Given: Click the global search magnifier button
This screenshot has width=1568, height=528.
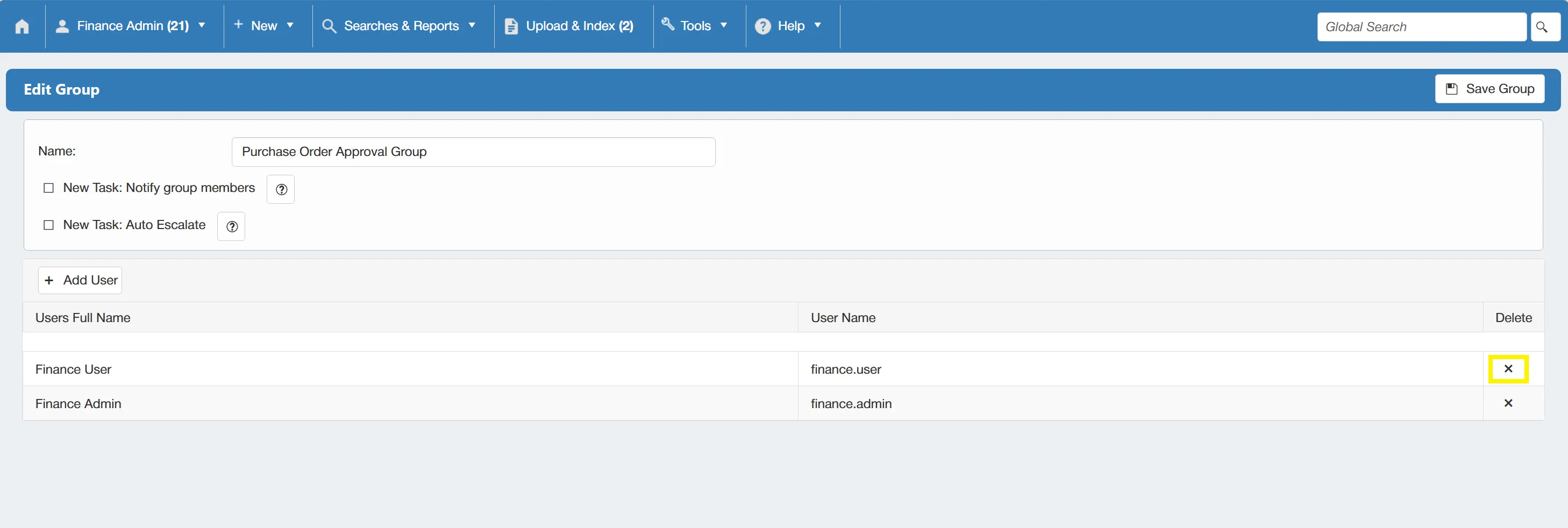Looking at the screenshot, I should [1545, 27].
